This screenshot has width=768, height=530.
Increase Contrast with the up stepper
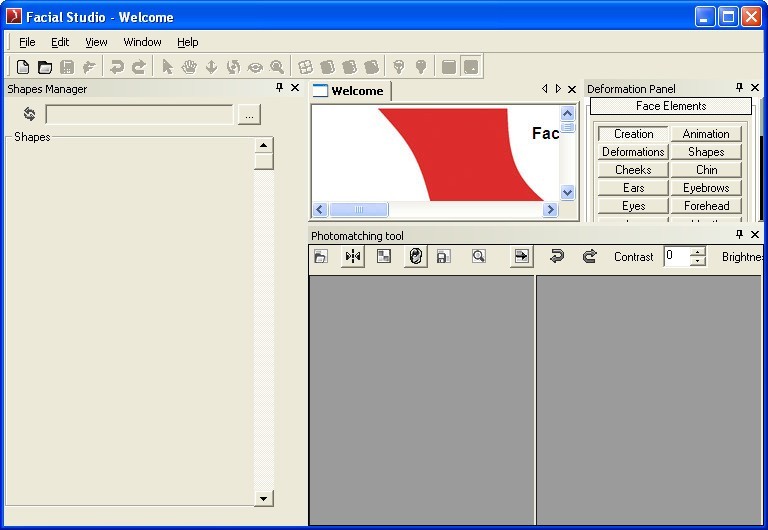(x=697, y=251)
